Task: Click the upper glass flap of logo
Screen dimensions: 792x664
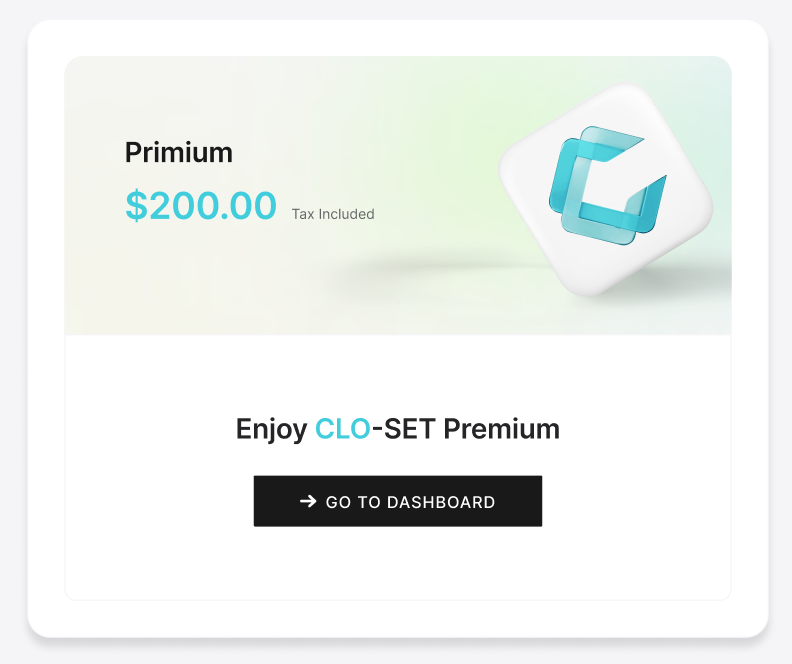Action: coord(611,144)
